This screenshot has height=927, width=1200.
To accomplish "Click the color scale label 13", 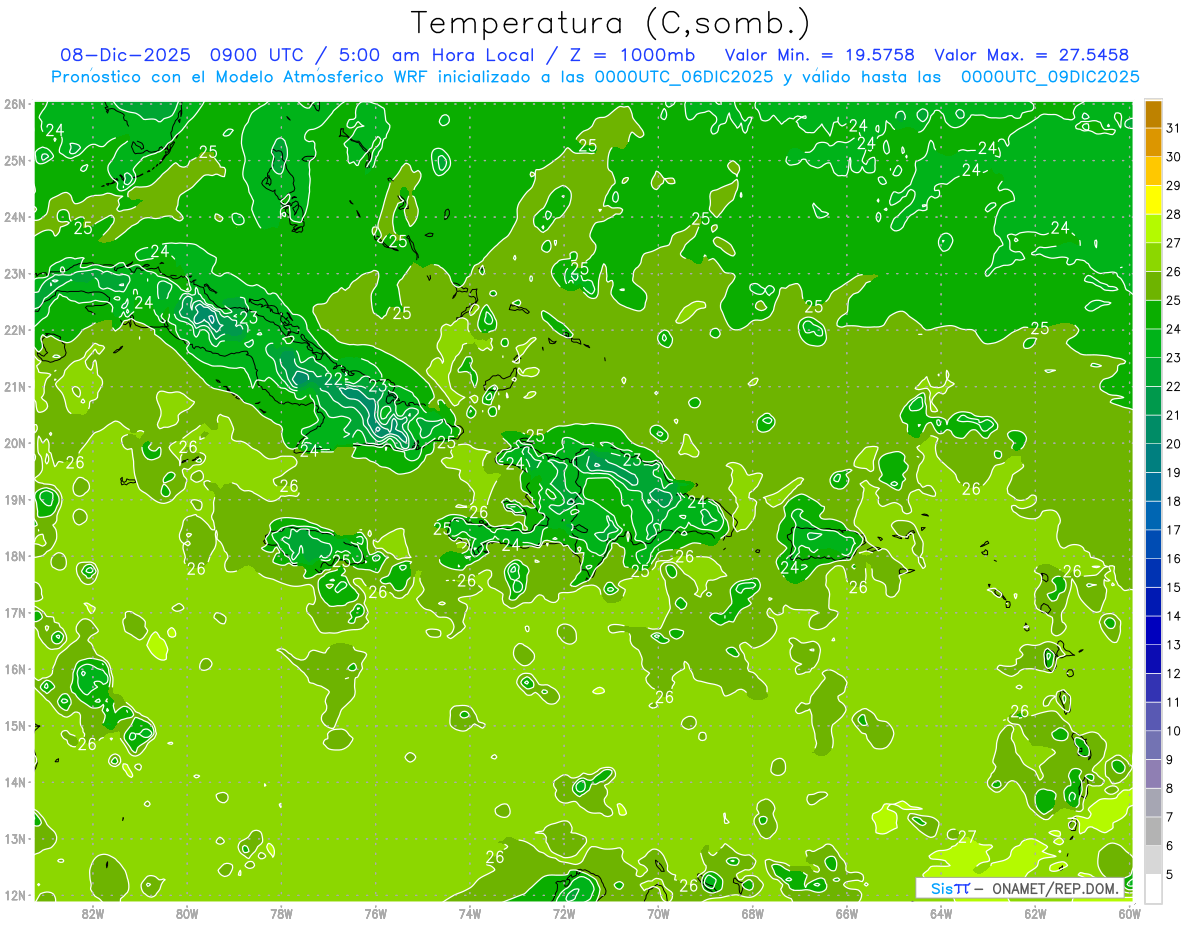I will [x=1174, y=644].
